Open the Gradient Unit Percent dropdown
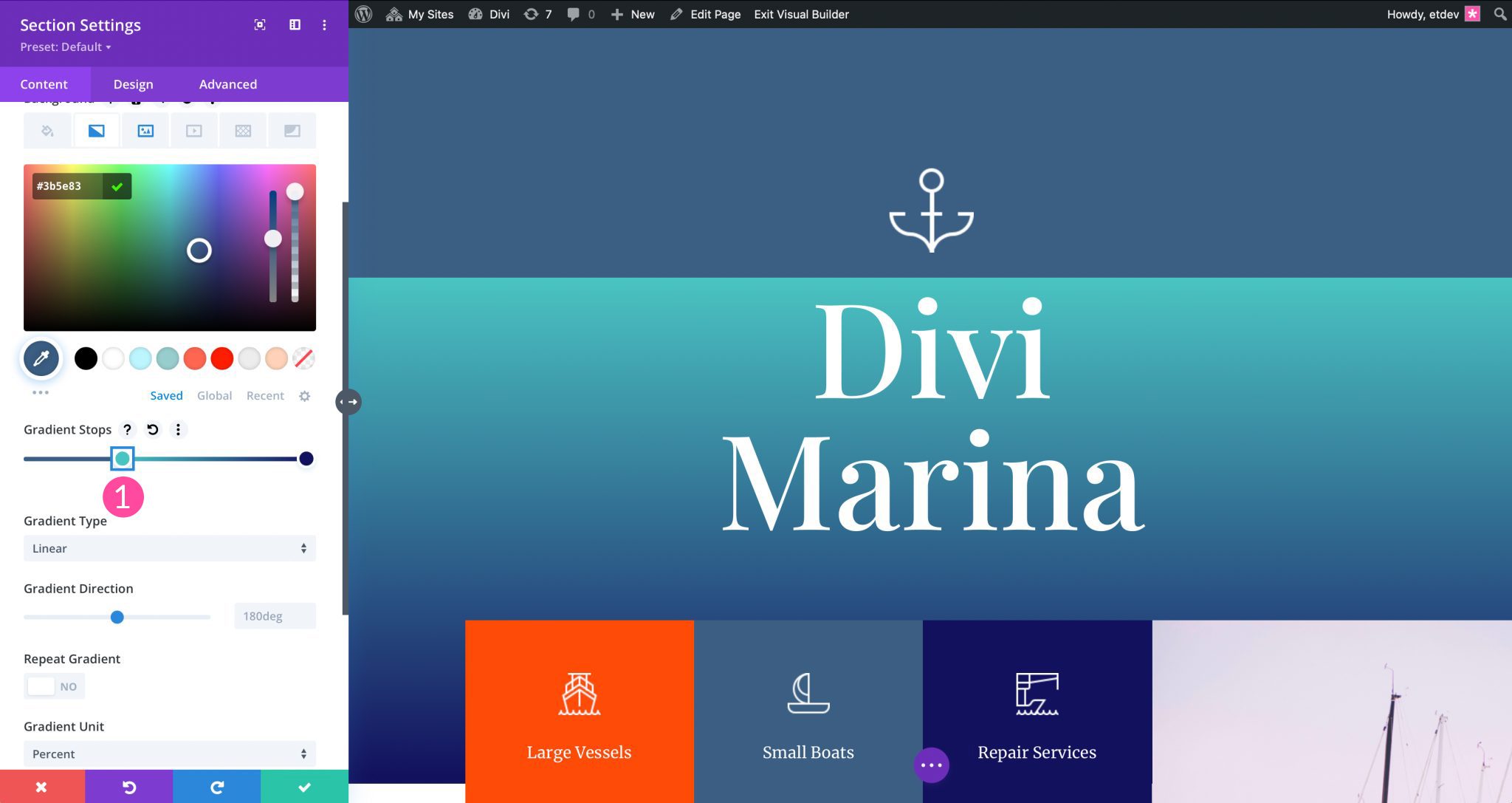The image size is (1512, 803). coord(169,754)
